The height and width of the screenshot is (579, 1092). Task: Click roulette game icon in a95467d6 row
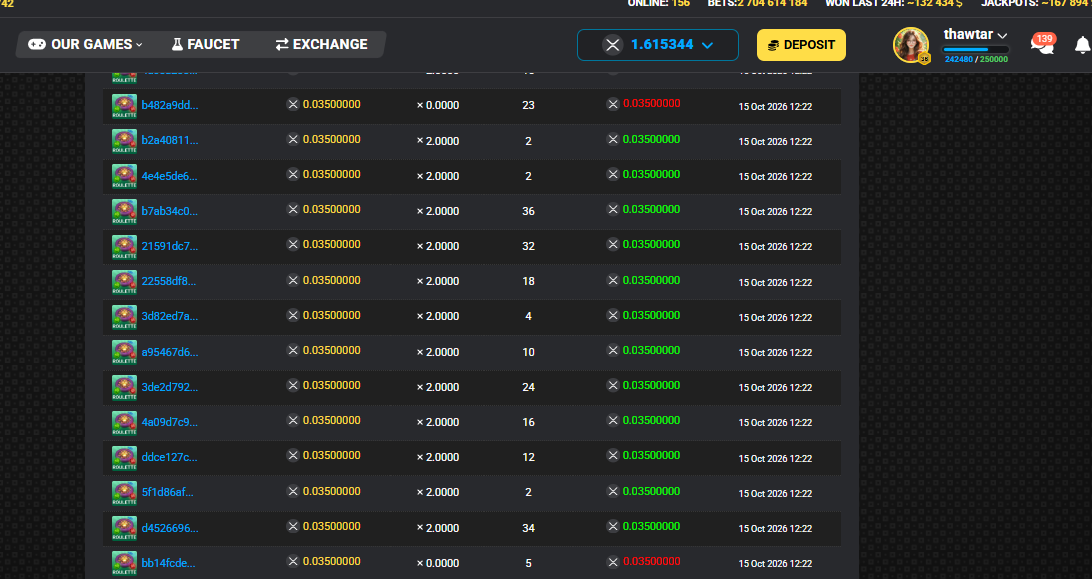pos(125,352)
